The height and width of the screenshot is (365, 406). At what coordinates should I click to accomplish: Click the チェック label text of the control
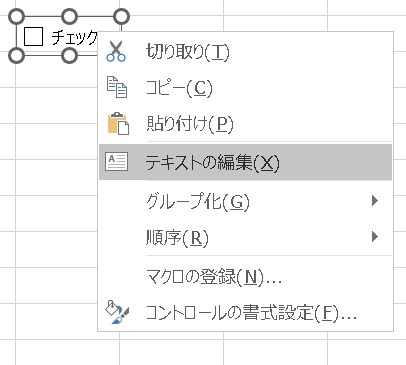point(74,37)
